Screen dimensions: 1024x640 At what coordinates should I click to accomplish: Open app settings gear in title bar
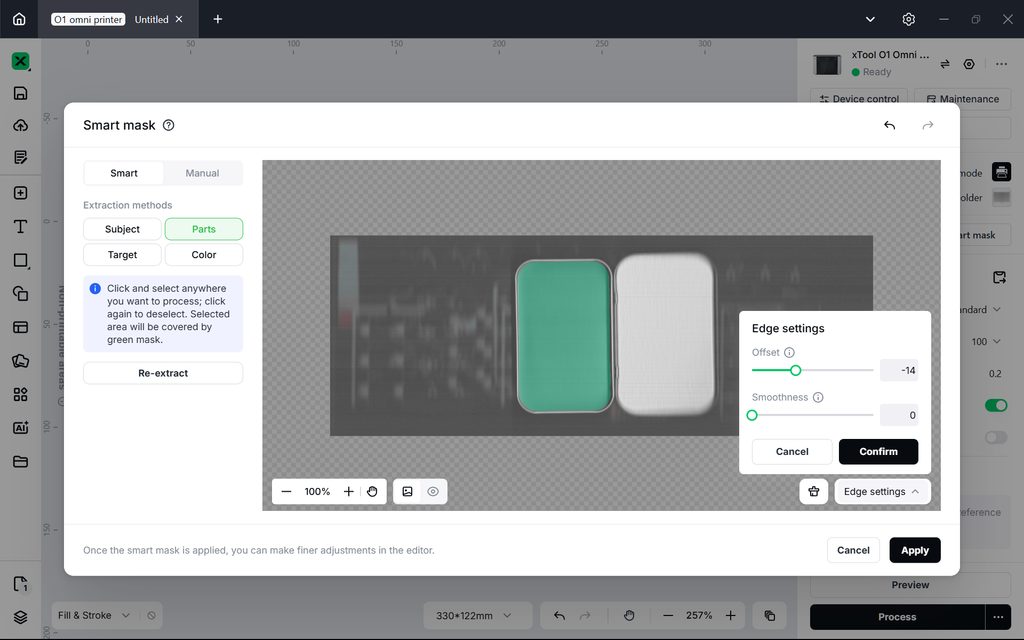(908, 19)
